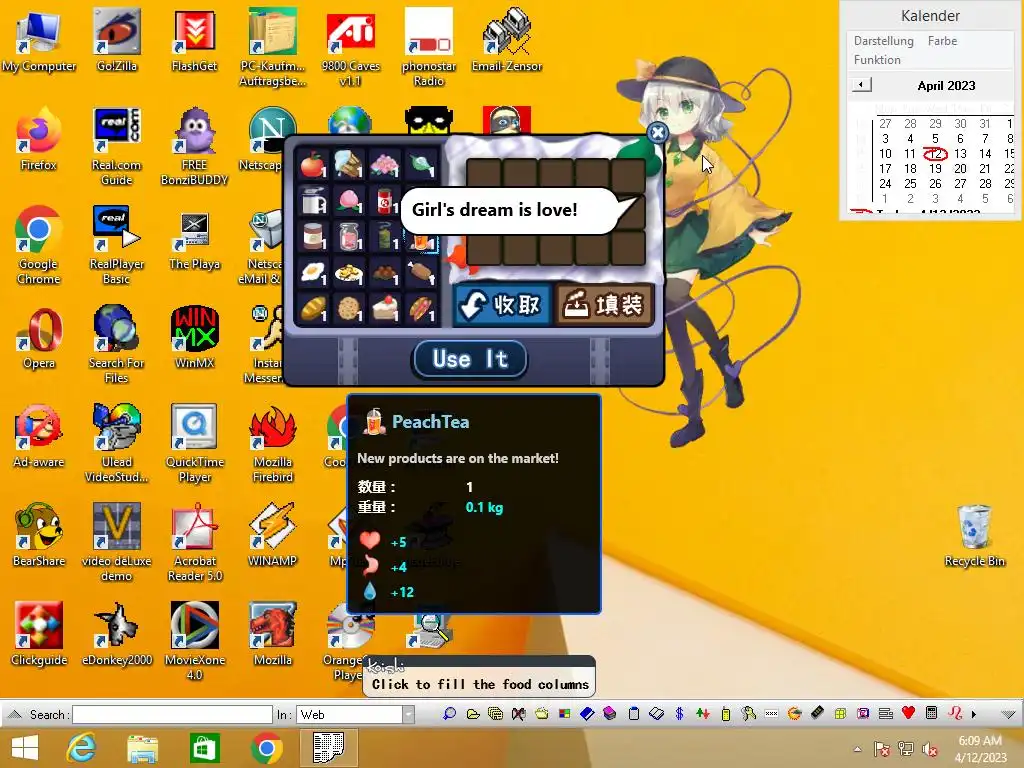Select the WinMX desktop shortcut
The image size is (1024, 768).
point(195,338)
